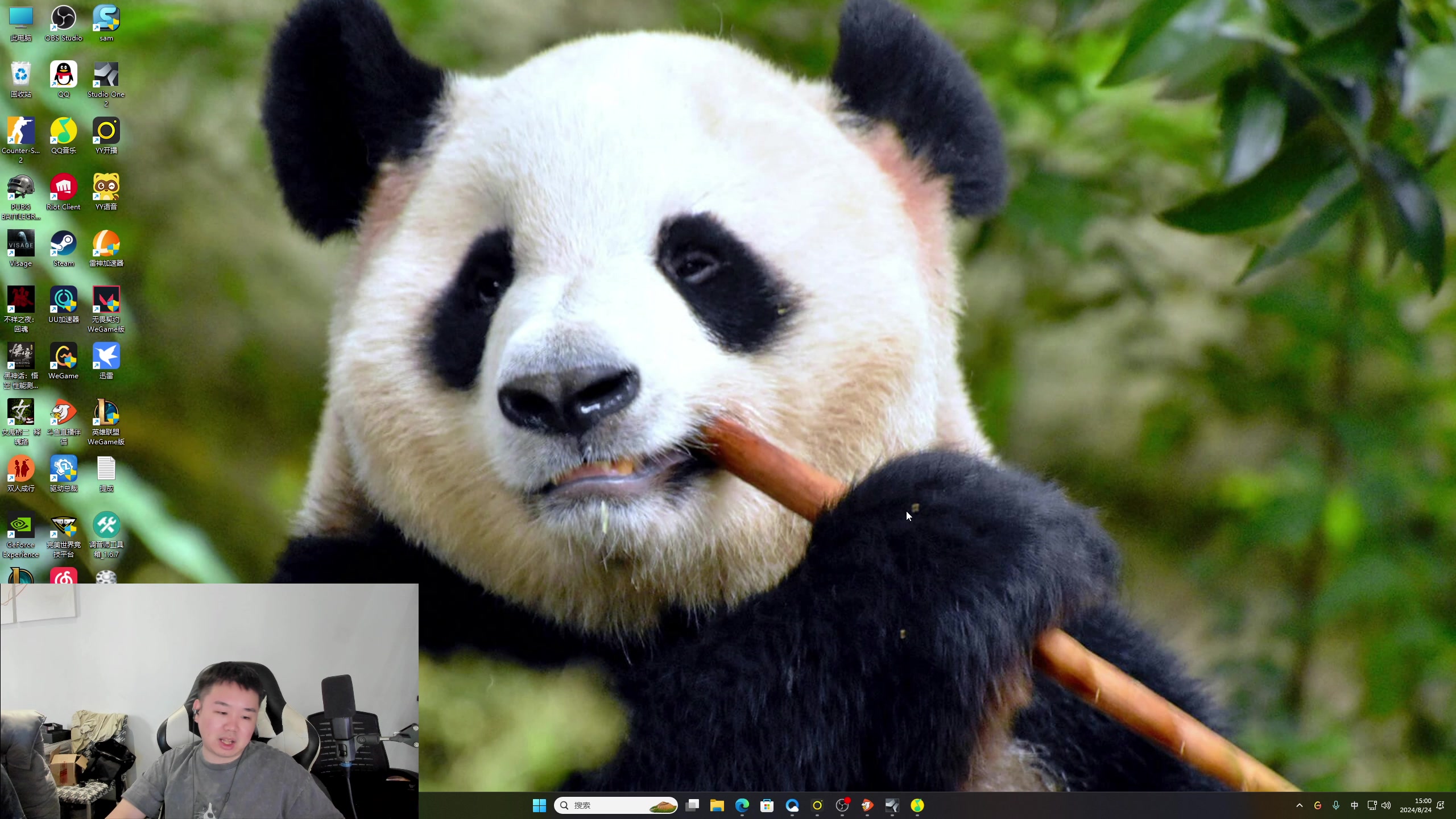This screenshot has width=1456, height=819.
Task: Toggle the 中 input method indicator
Action: pos(1354,805)
